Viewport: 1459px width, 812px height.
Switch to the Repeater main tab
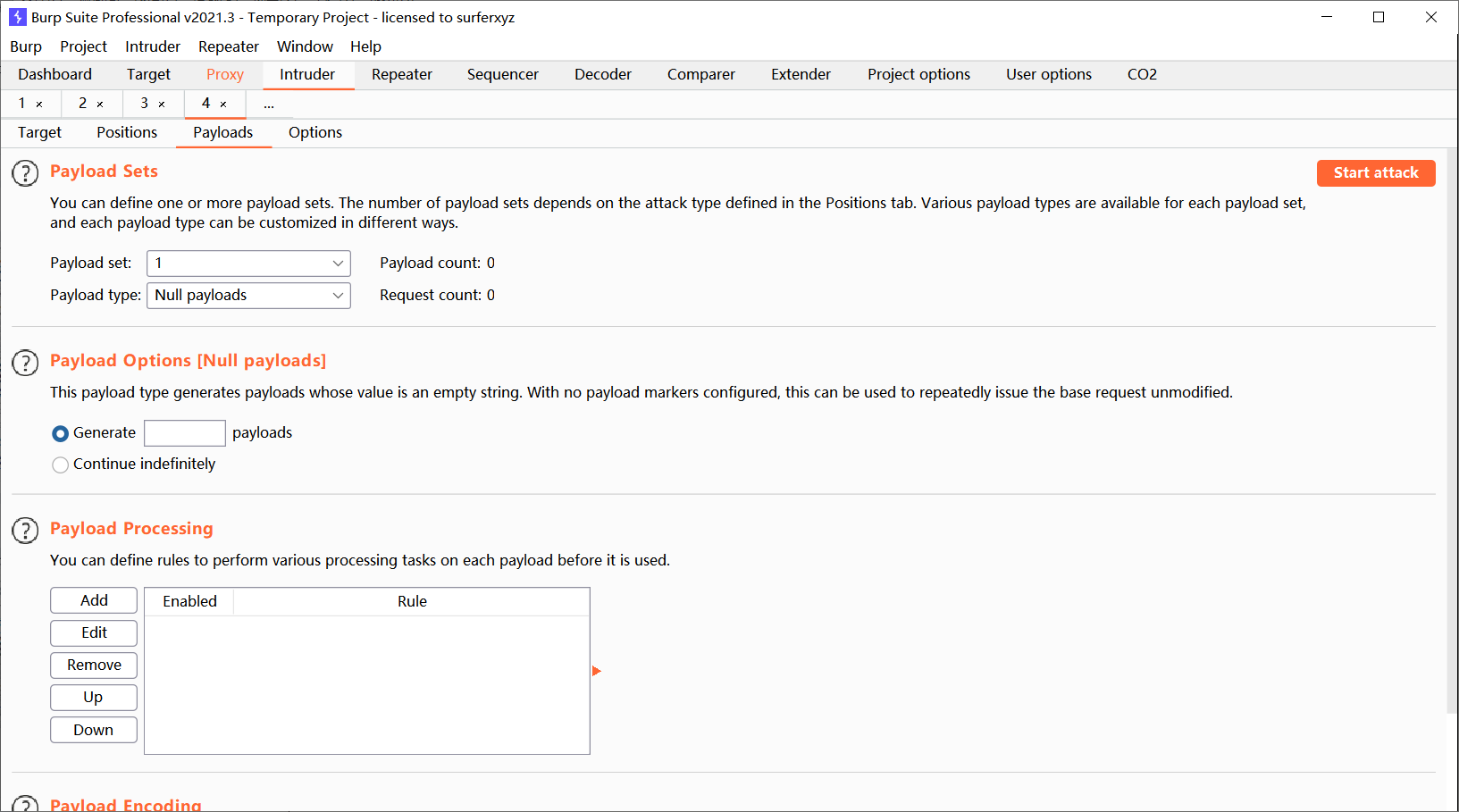[x=402, y=74]
